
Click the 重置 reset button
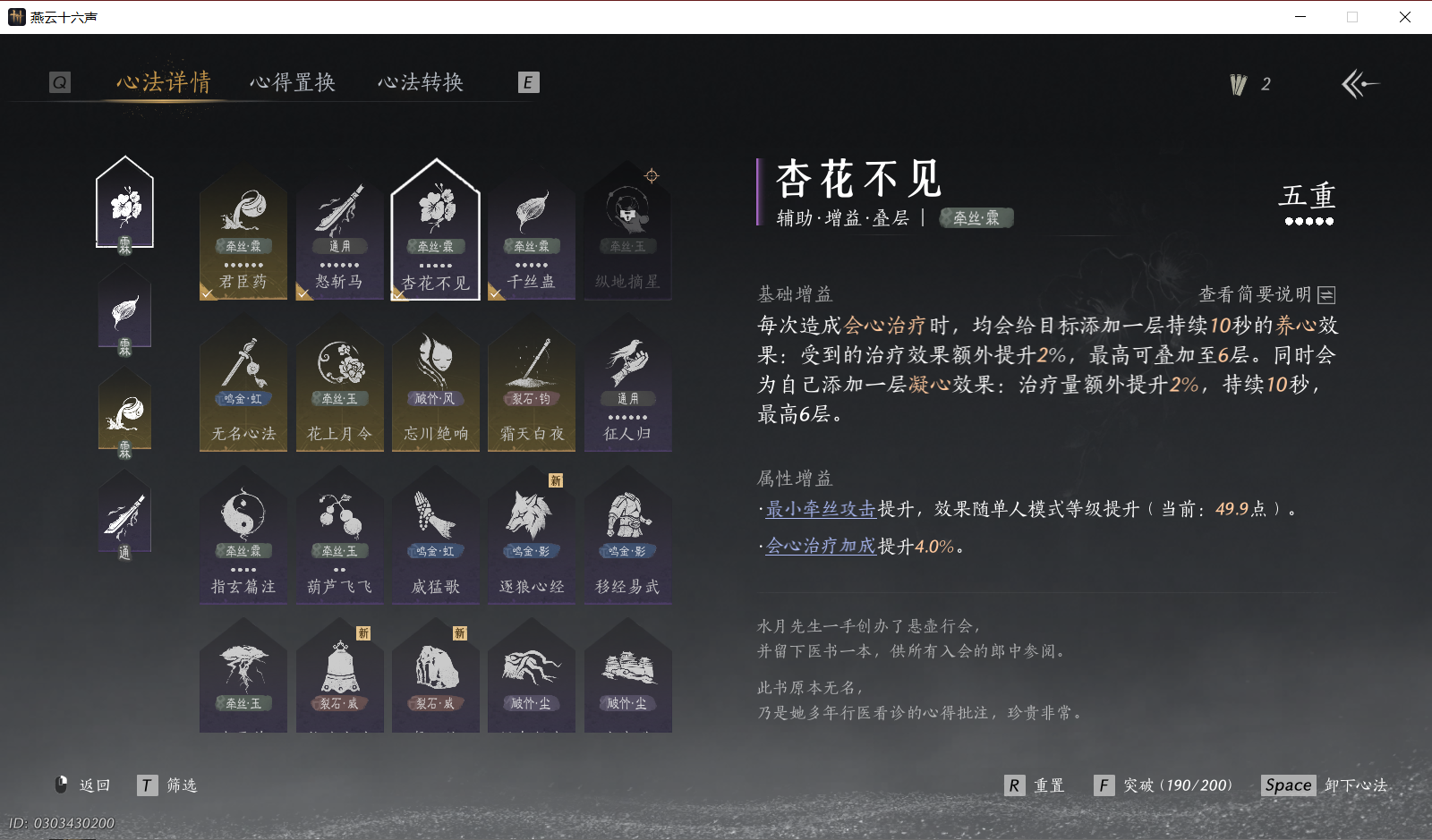point(1036,785)
